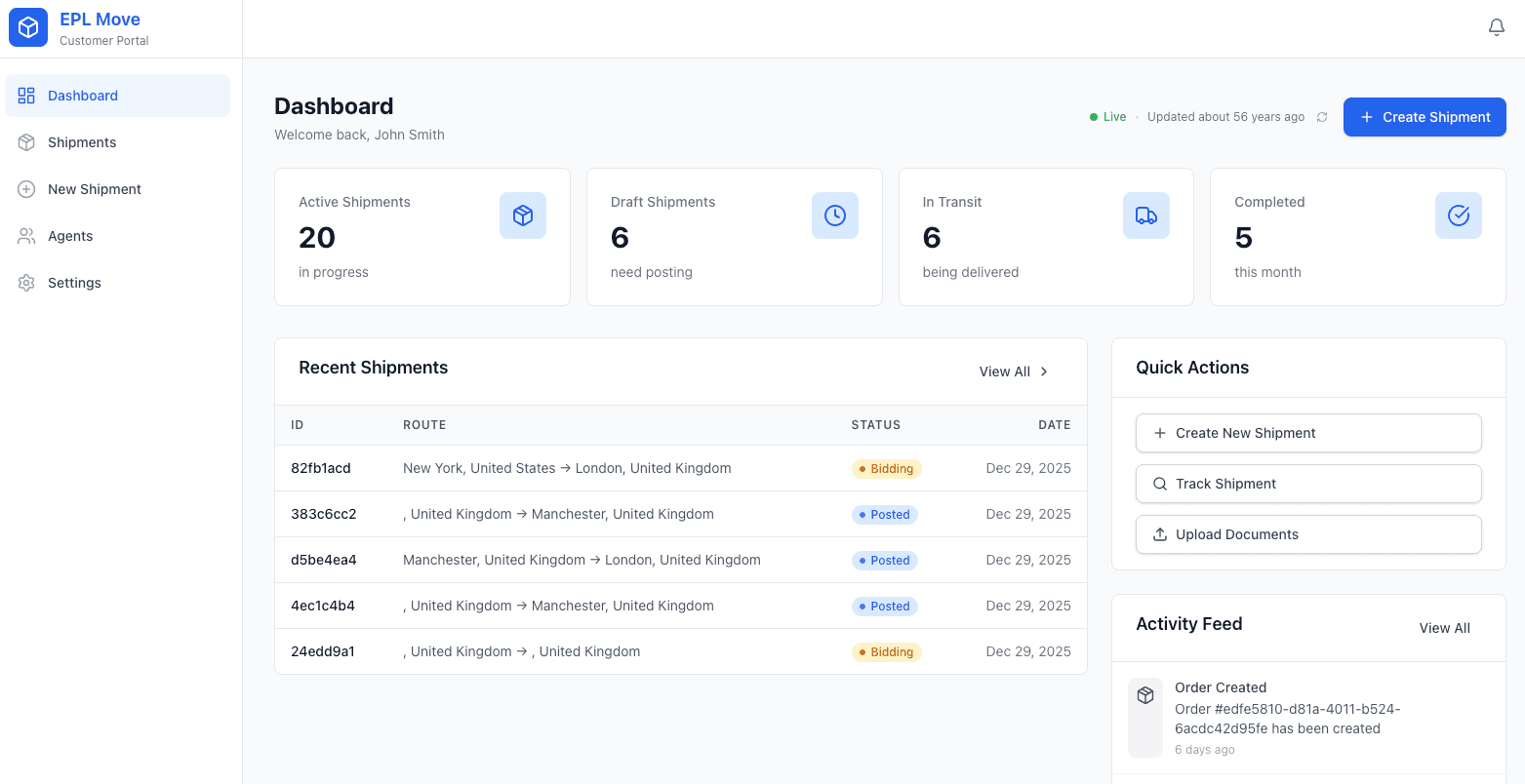
Task: Click the upload icon in Upload Documents
Action: pos(1159,533)
